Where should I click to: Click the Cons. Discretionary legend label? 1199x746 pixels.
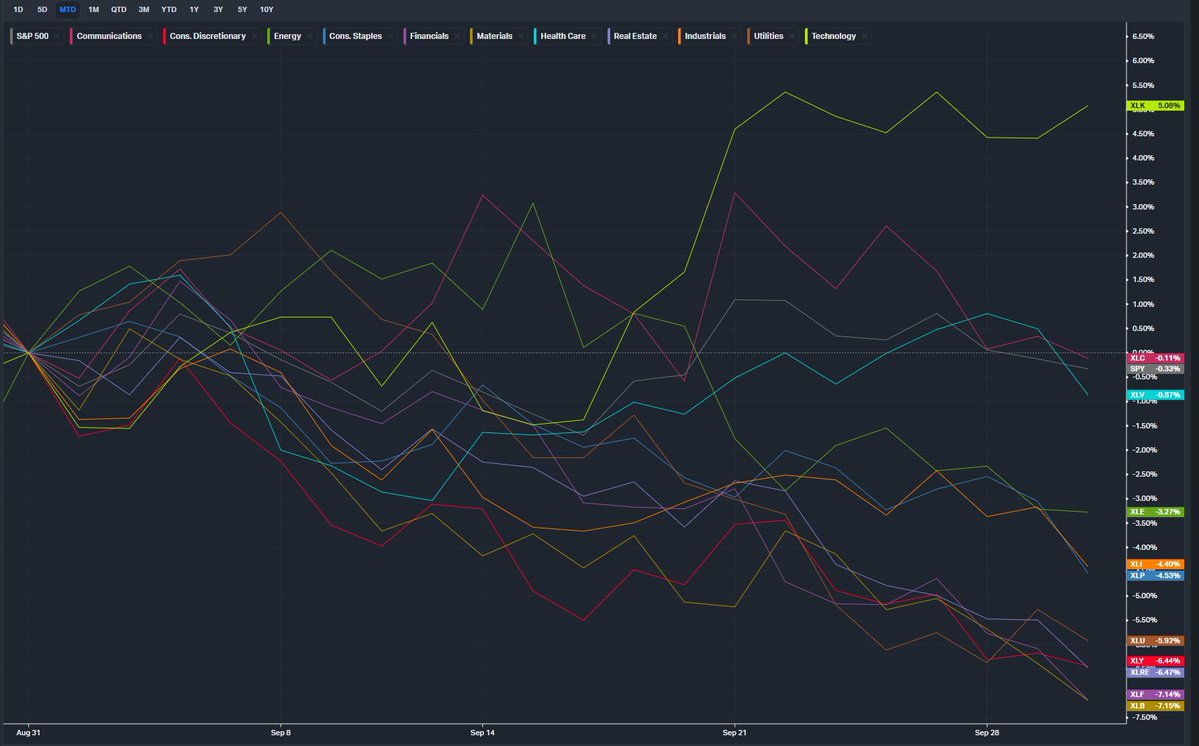click(x=207, y=36)
